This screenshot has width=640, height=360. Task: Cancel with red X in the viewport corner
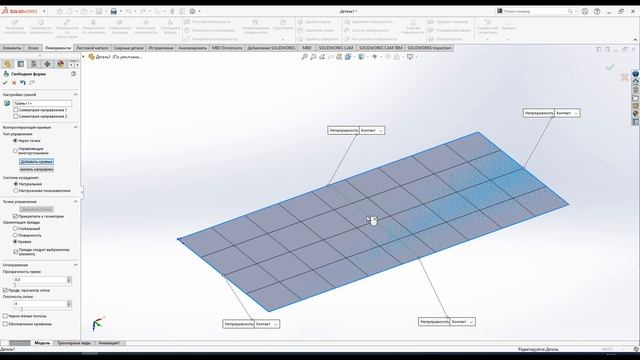[x=624, y=77]
